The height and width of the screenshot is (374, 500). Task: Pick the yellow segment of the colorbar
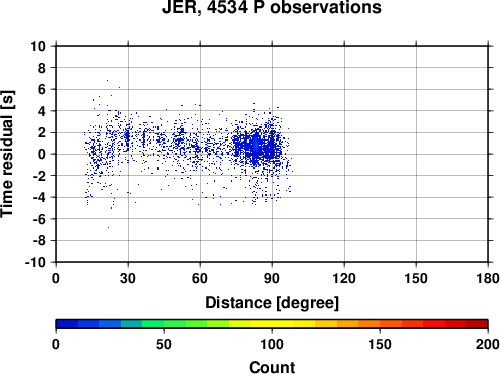pos(272,324)
